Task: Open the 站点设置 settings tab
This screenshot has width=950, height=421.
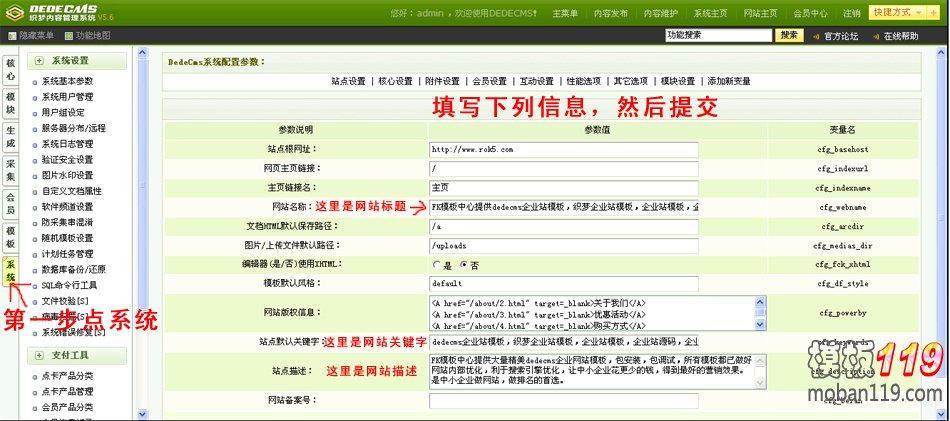Action: click(348, 81)
